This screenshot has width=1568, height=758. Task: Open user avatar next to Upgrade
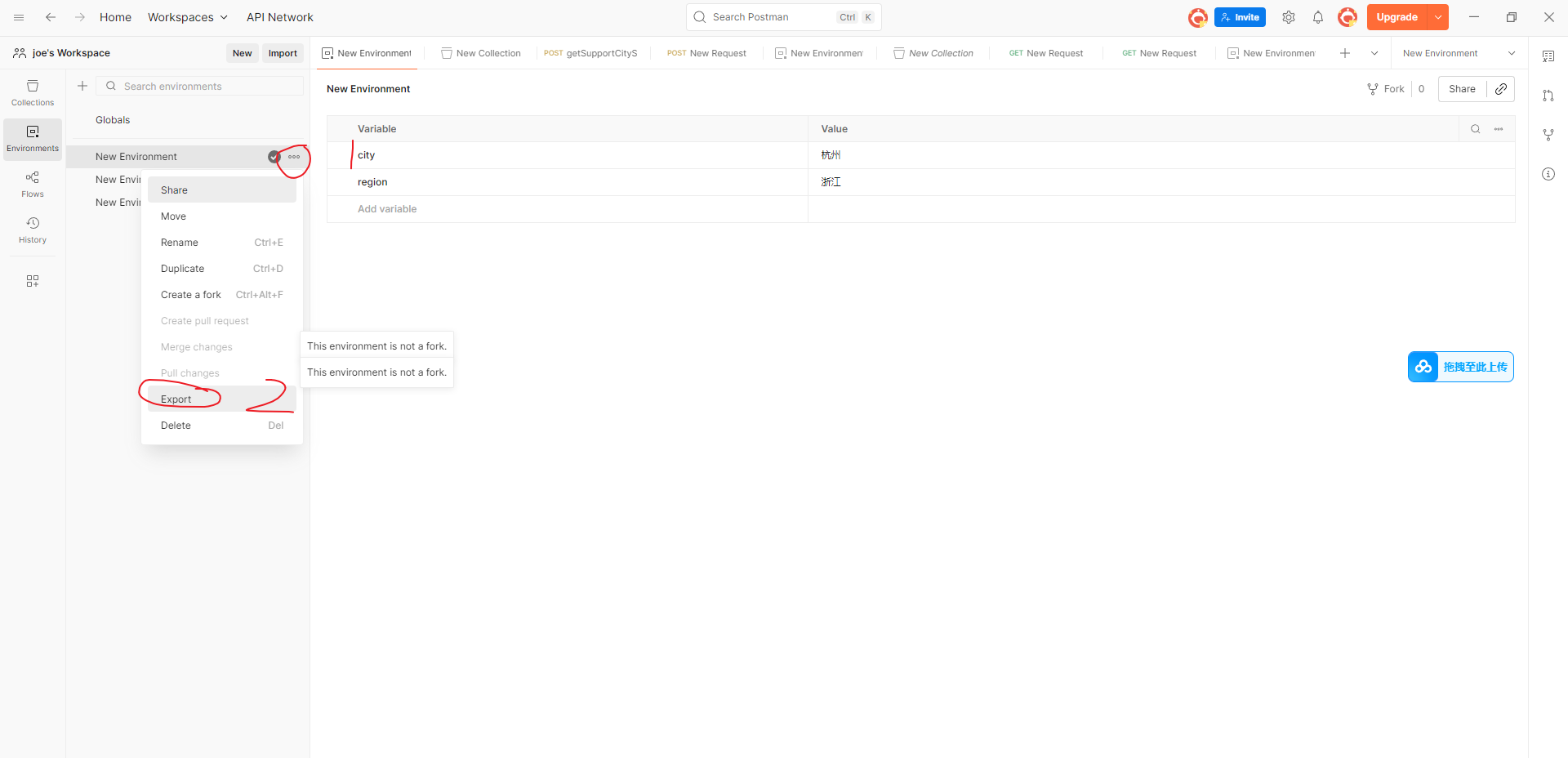click(1347, 17)
